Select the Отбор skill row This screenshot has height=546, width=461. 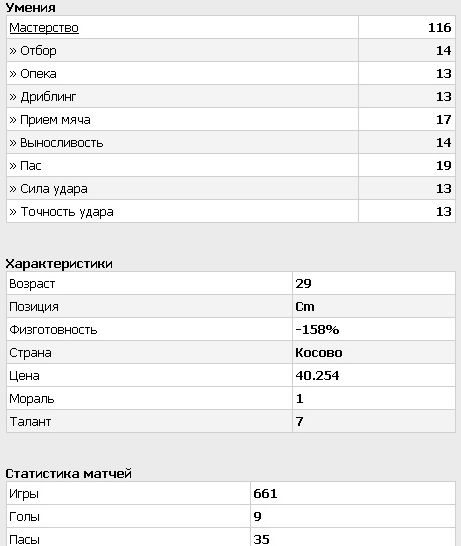click(x=231, y=50)
